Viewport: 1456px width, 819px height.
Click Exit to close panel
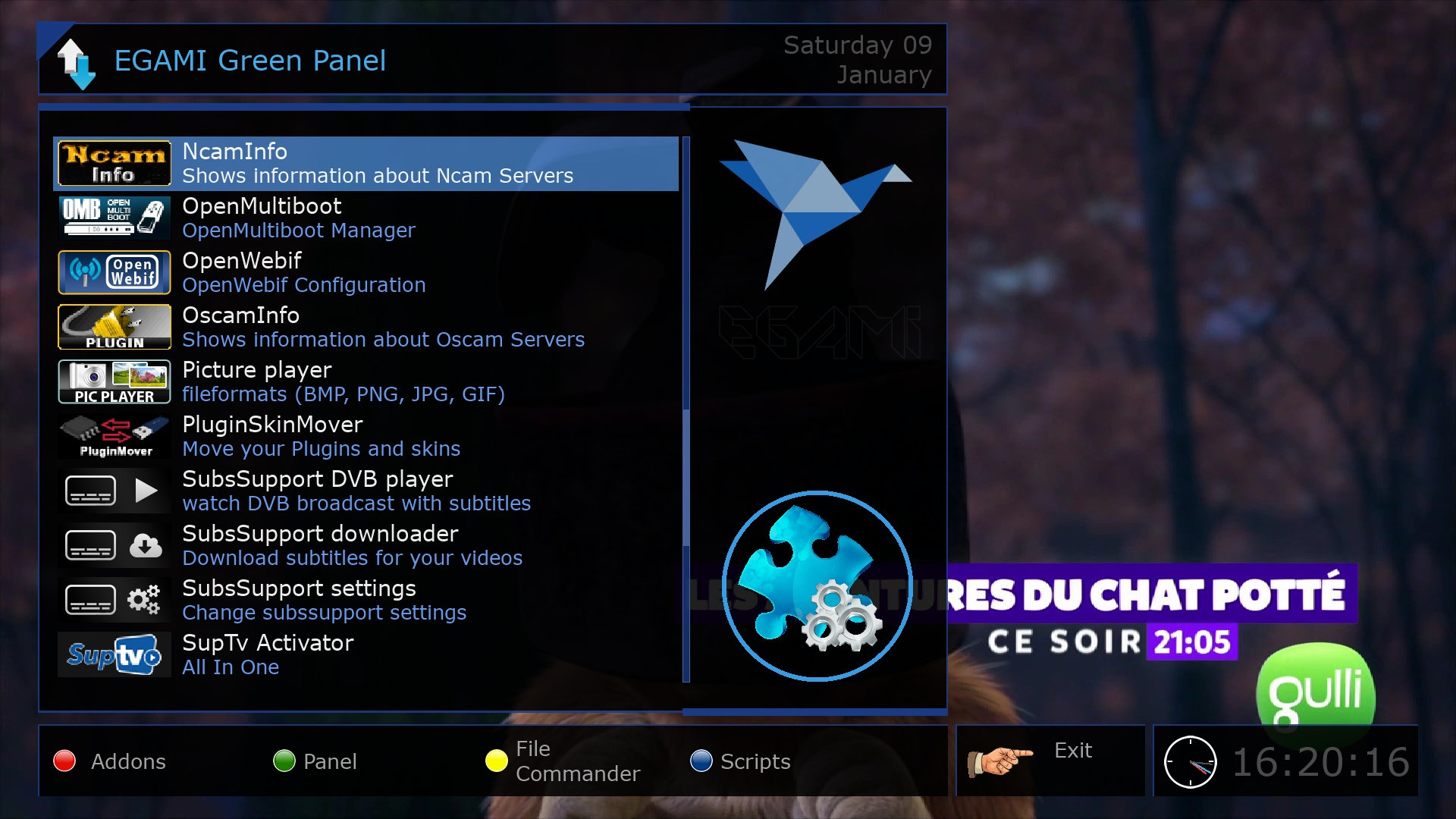(1050, 760)
